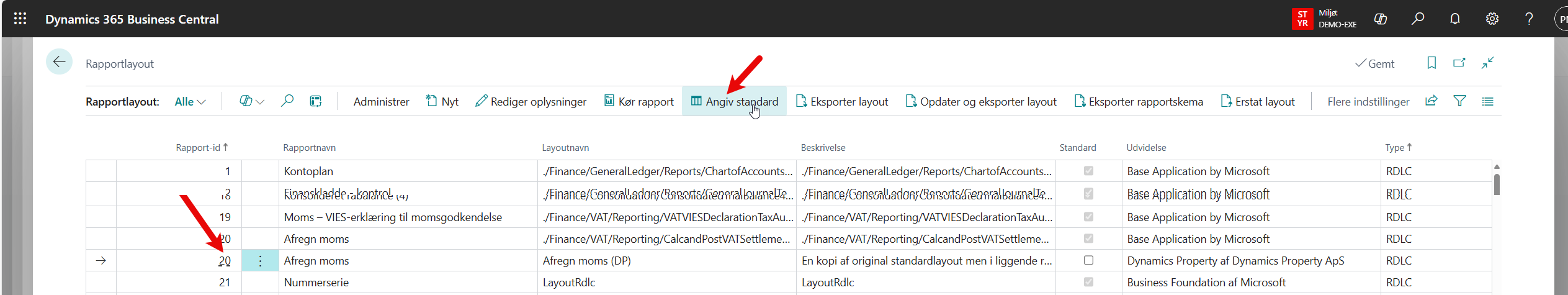Open the app launcher waffle menu
This screenshot has height=295, width=1568.
(x=20, y=19)
